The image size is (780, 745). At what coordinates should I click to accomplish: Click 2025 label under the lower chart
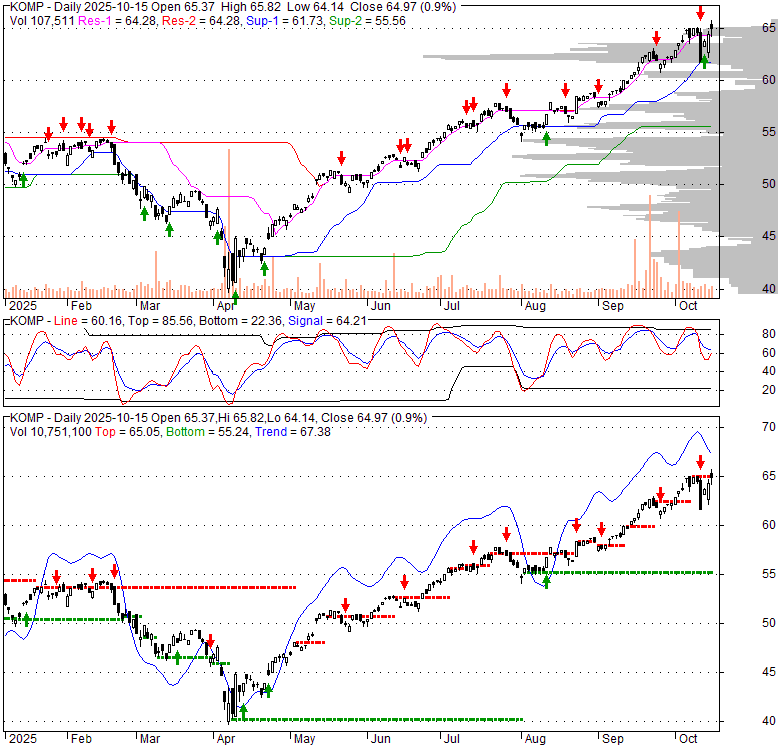coord(23,739)
